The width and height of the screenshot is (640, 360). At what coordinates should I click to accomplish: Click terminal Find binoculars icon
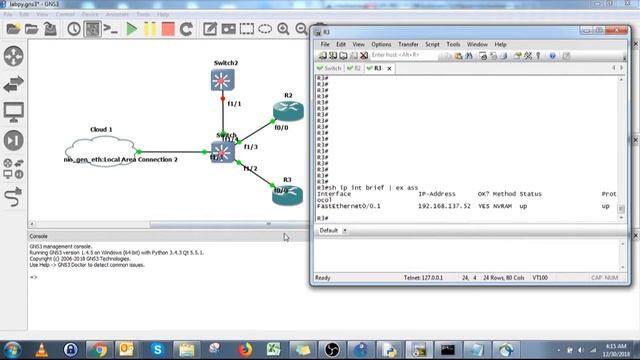[x=469, y=56]
